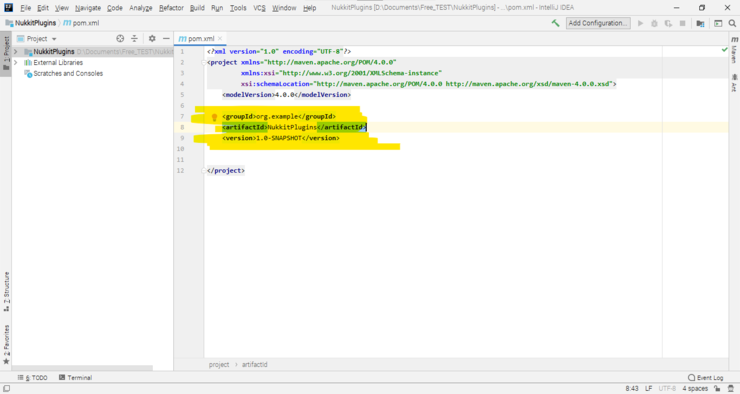Open the Structure side tool tab
This screenshot has height=394, width=740.
click(6, 292)
